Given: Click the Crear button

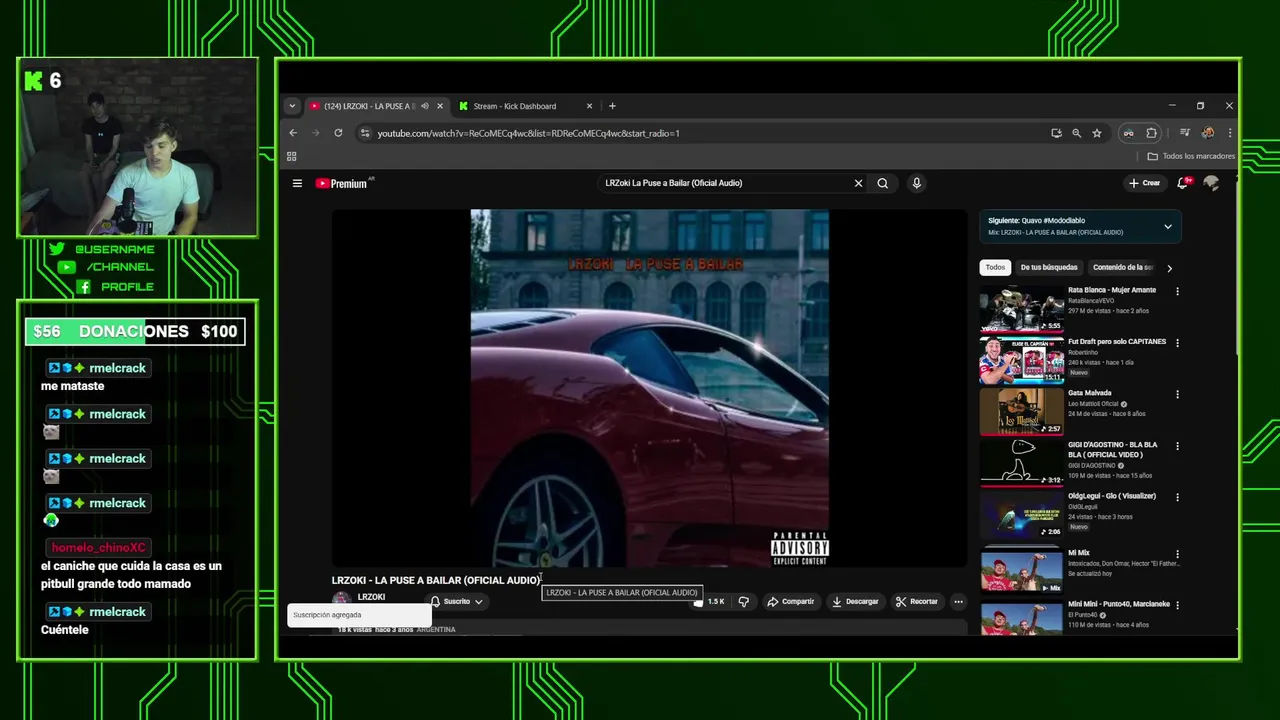Looking at the screenshot, I should pos(1144,183).
